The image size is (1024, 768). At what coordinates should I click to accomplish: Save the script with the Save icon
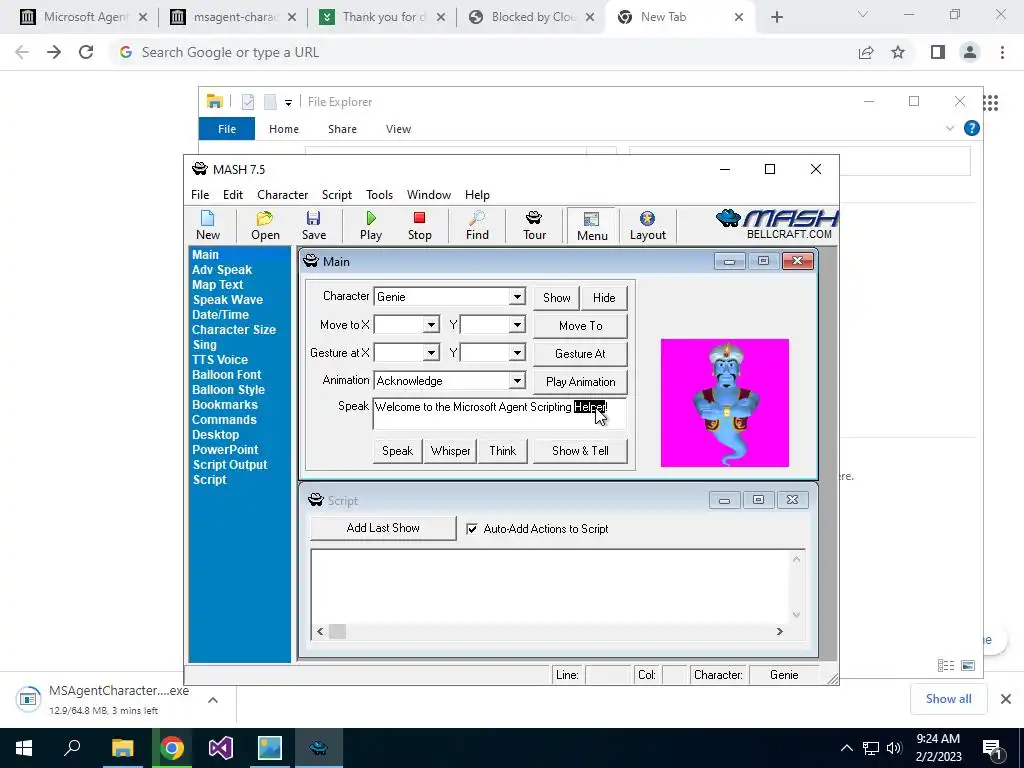click(313, 226)
